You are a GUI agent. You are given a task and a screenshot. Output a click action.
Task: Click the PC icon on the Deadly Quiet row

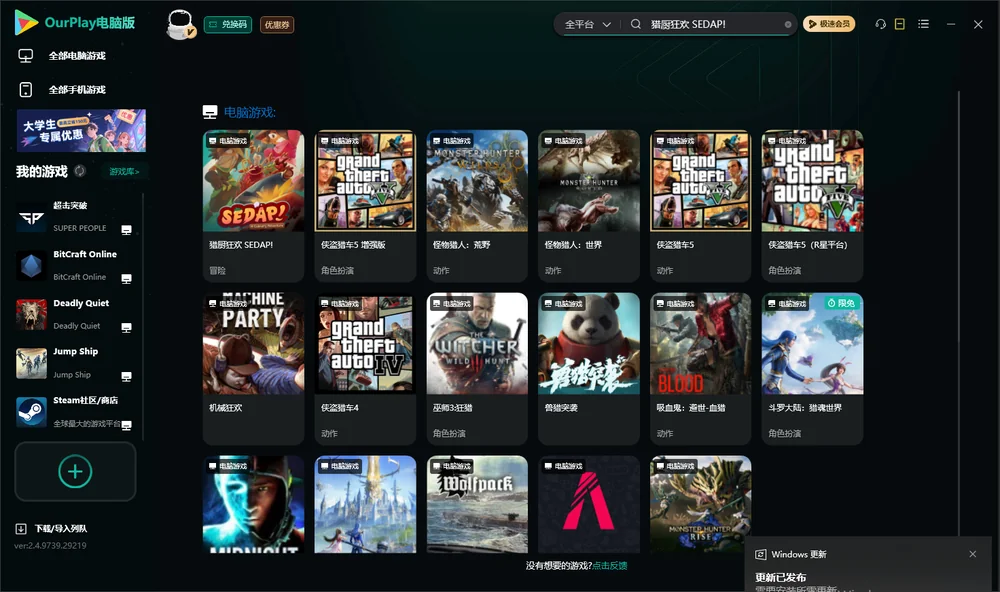(x=126, y=327)
